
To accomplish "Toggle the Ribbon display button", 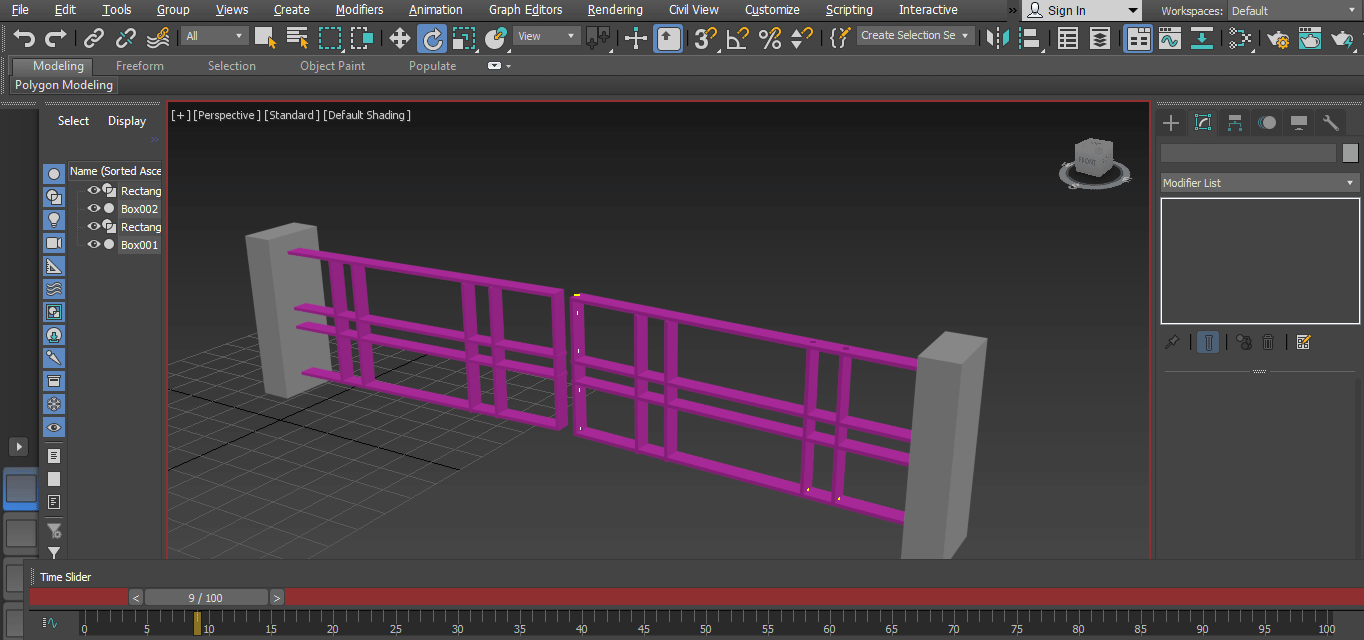I will pyautogui.click(x=1138, y=38).
